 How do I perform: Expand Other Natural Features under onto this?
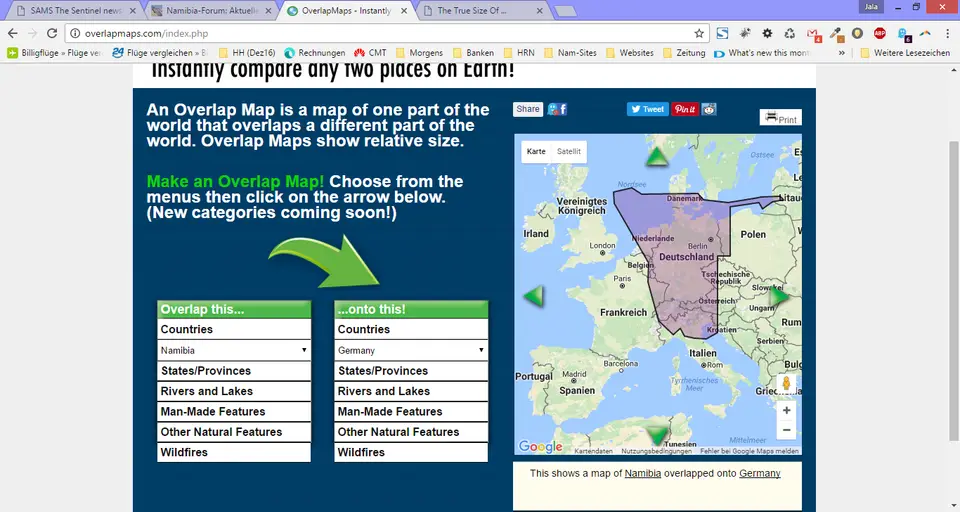click(x=411, y=432)
